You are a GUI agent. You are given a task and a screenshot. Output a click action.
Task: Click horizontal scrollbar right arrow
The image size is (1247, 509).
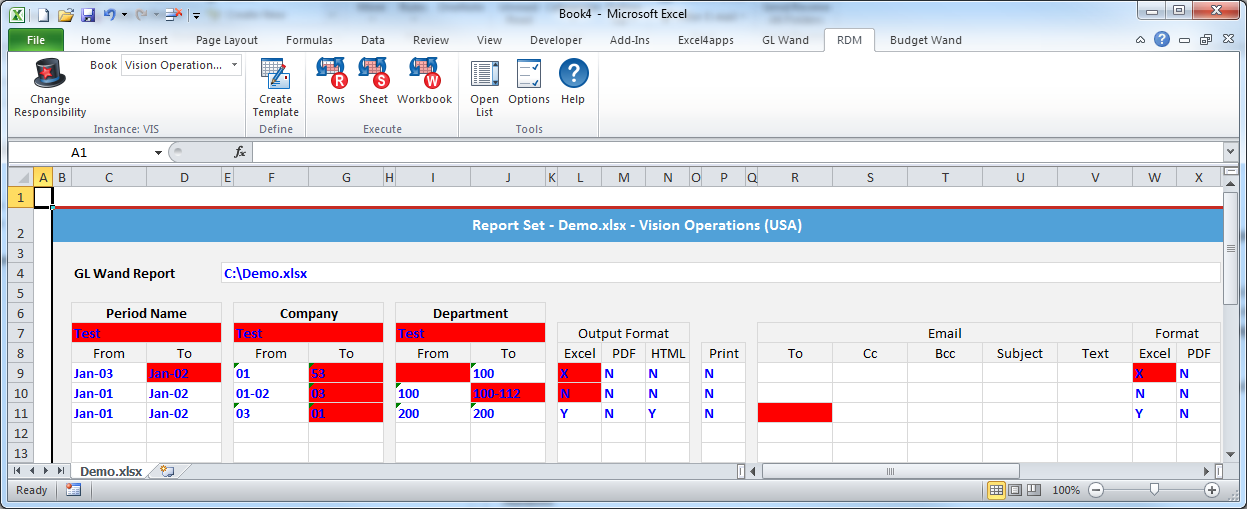tap(1205, 471)
